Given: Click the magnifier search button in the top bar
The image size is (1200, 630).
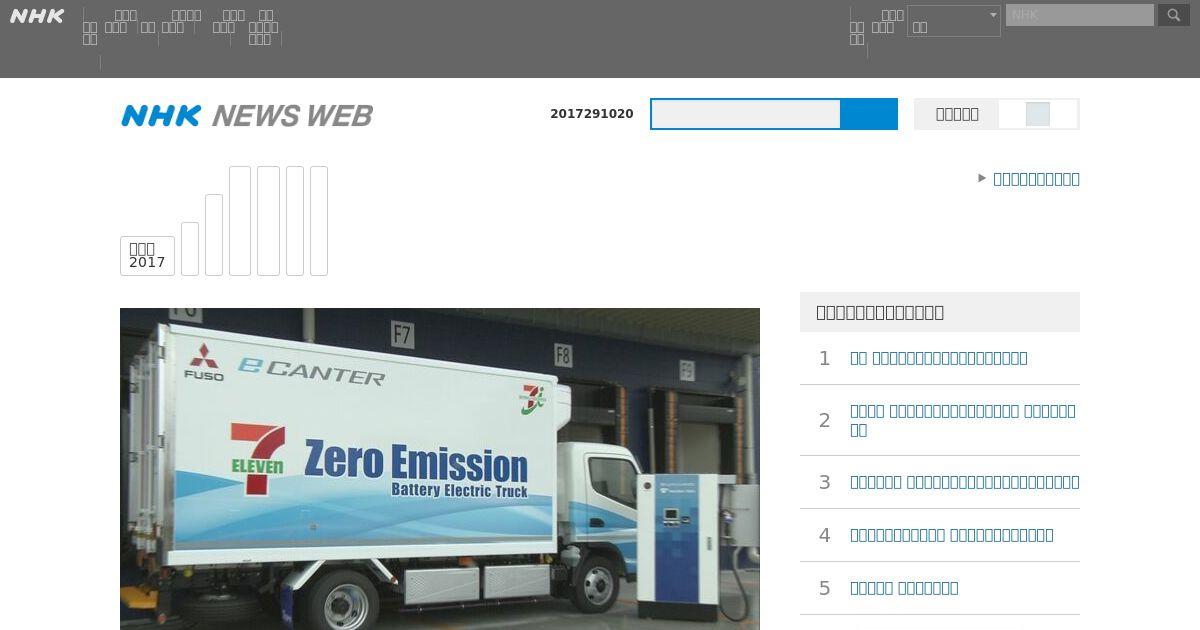Looking at the screenshot, I should (x=1174, y=15).
